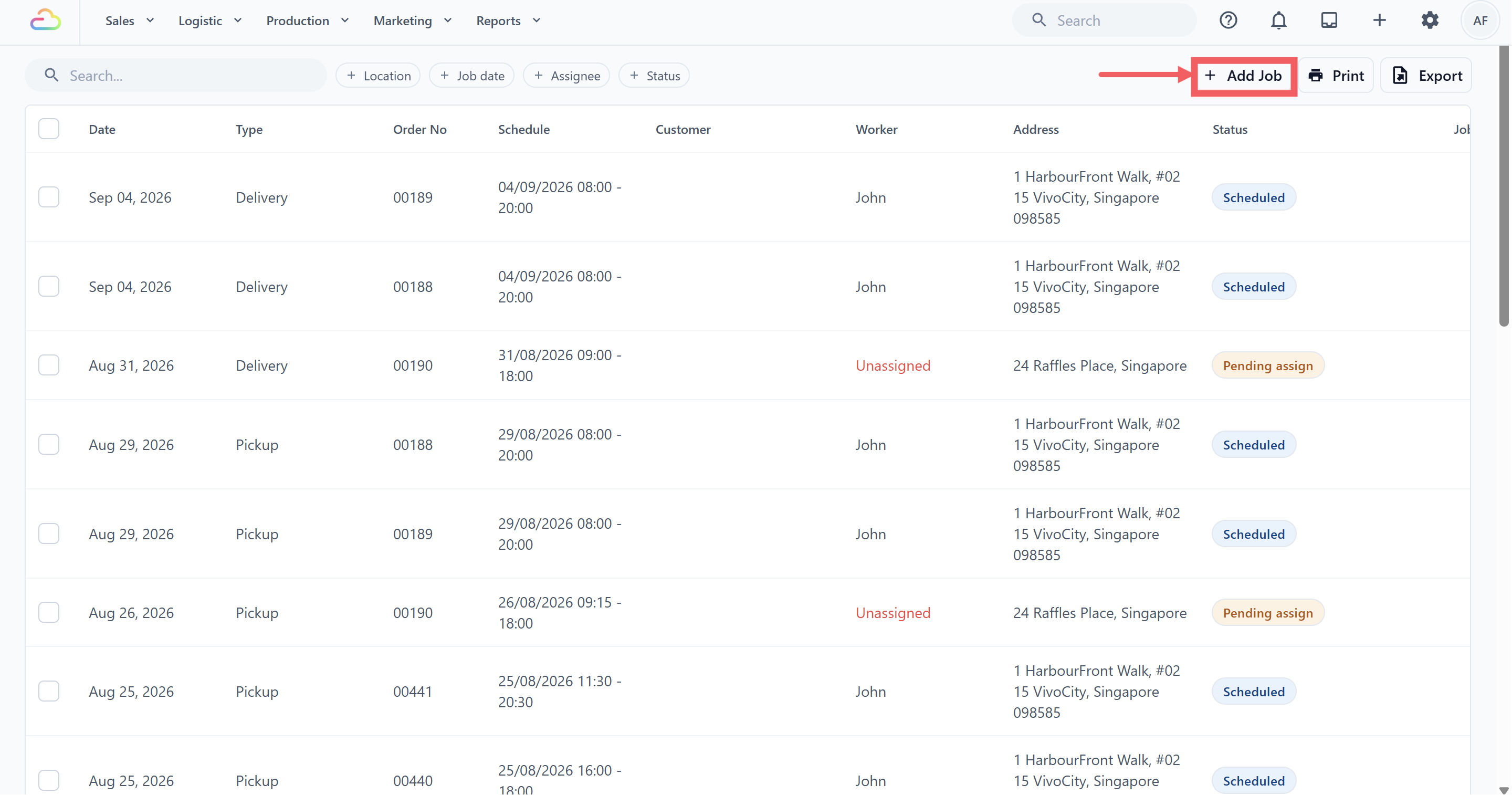
Task: Open the help question mark icon
Action: pos(1228,20)
